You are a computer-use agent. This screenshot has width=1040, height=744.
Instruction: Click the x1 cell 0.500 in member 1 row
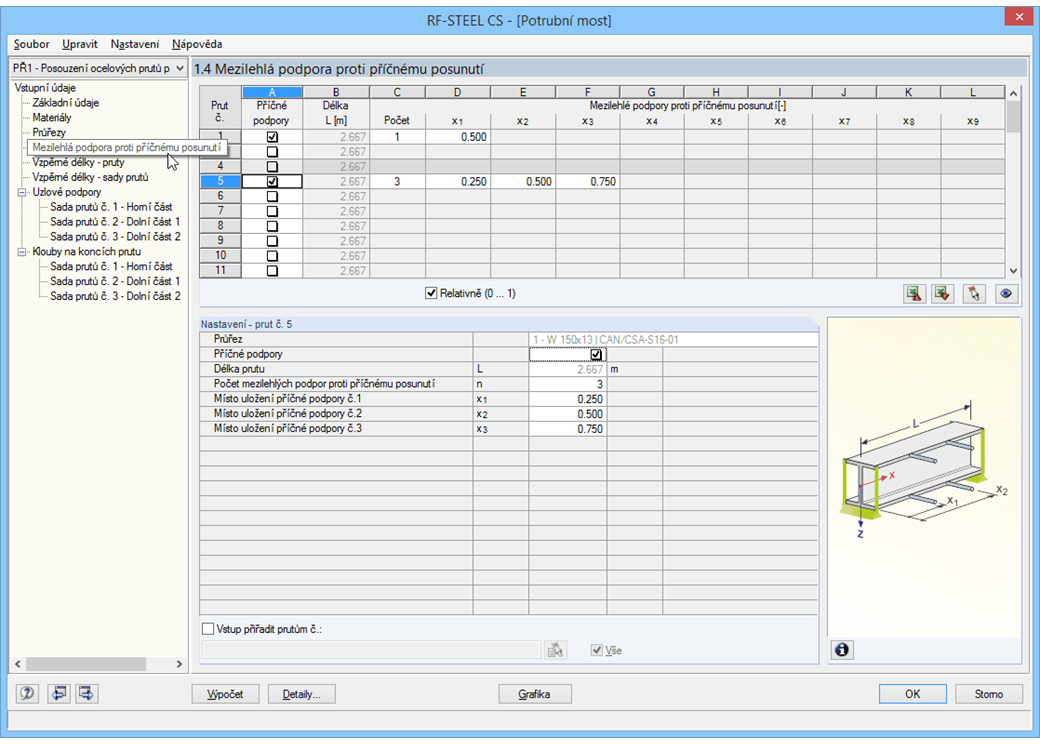tap(458, 137)
